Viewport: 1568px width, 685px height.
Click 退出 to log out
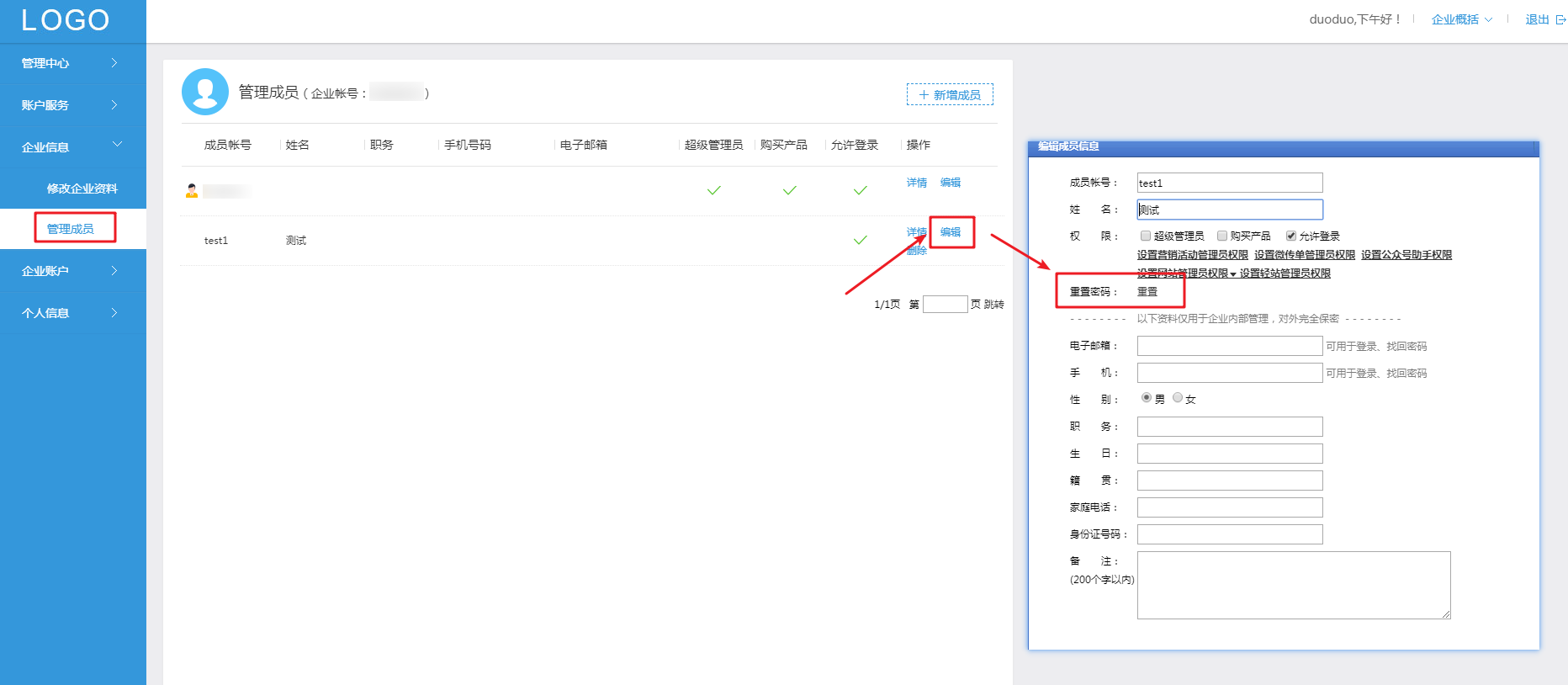click(x=1537, y=19)
